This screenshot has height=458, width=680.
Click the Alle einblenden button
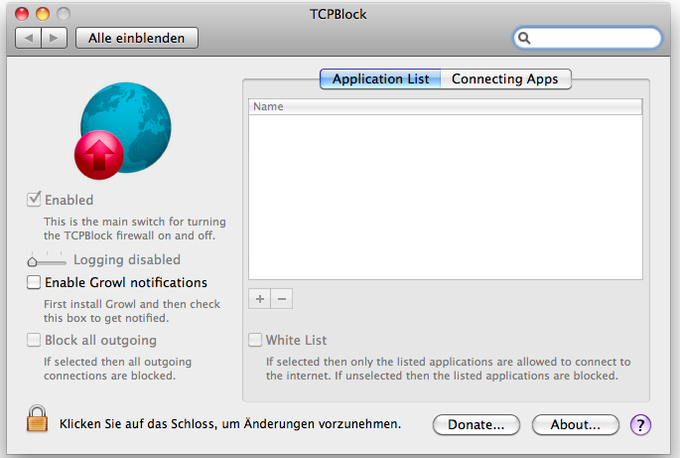[x=137, y=38]
